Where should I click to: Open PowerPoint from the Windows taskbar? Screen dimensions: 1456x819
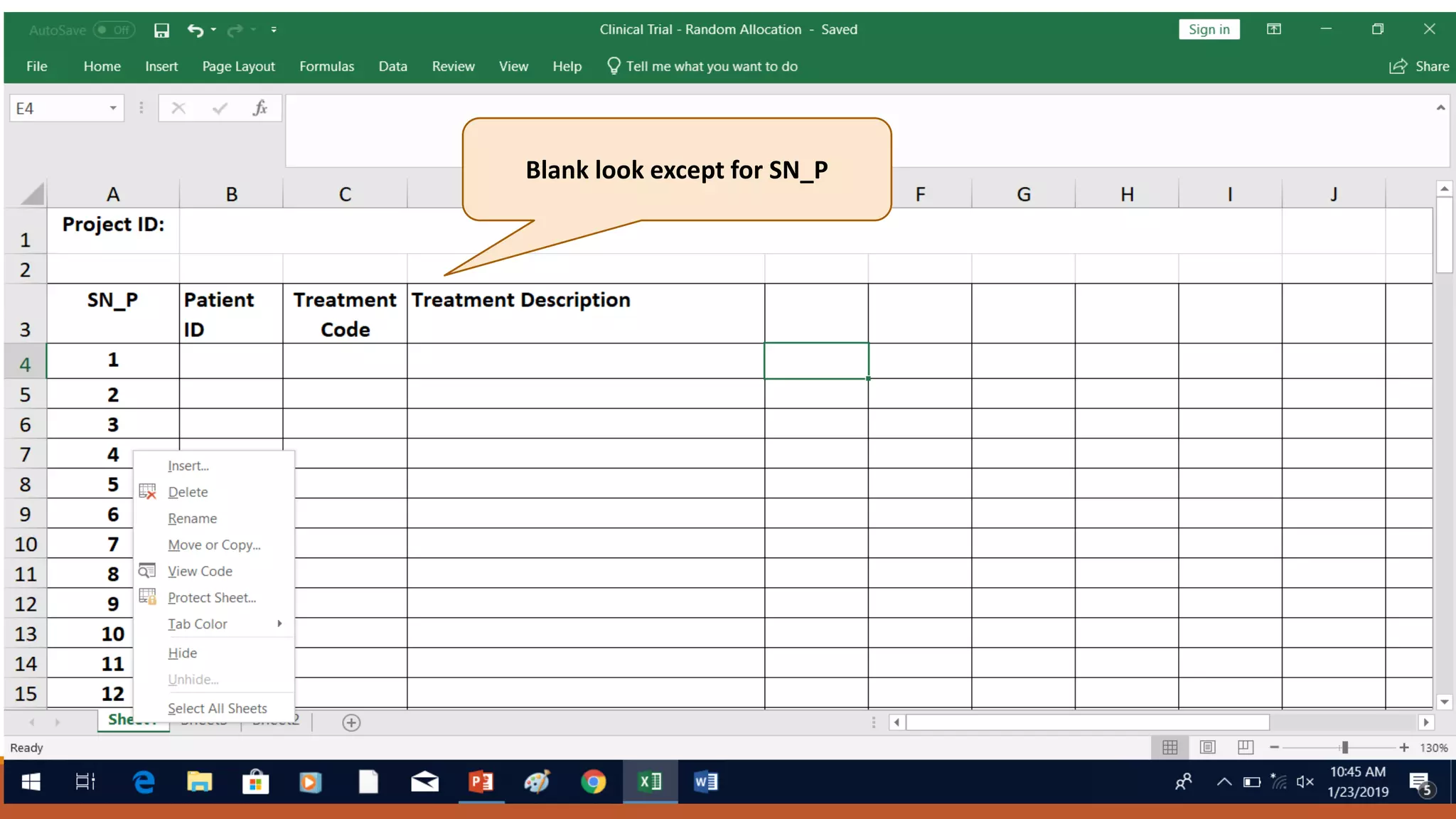(481, 782)
